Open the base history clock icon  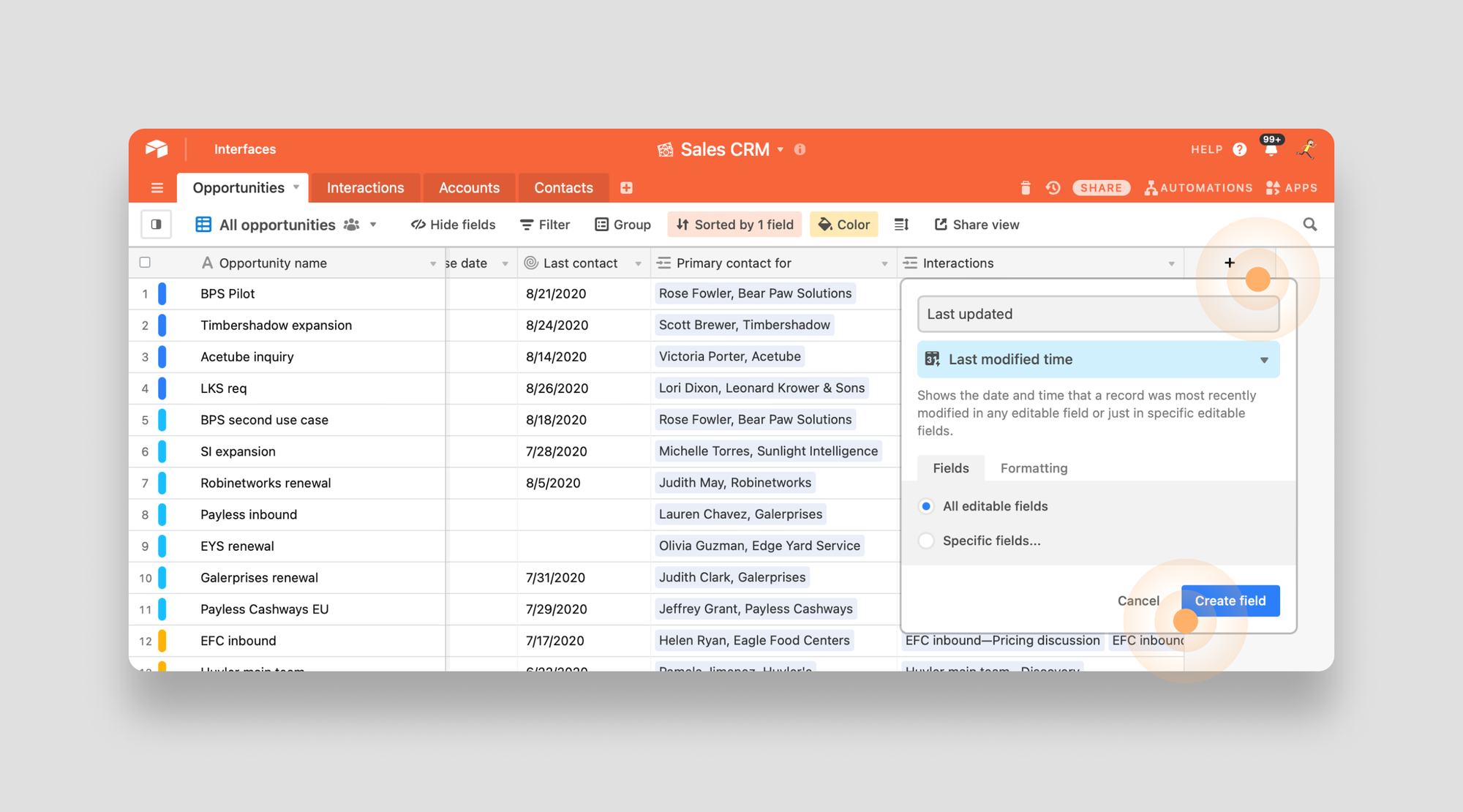tap(1053, 188)
